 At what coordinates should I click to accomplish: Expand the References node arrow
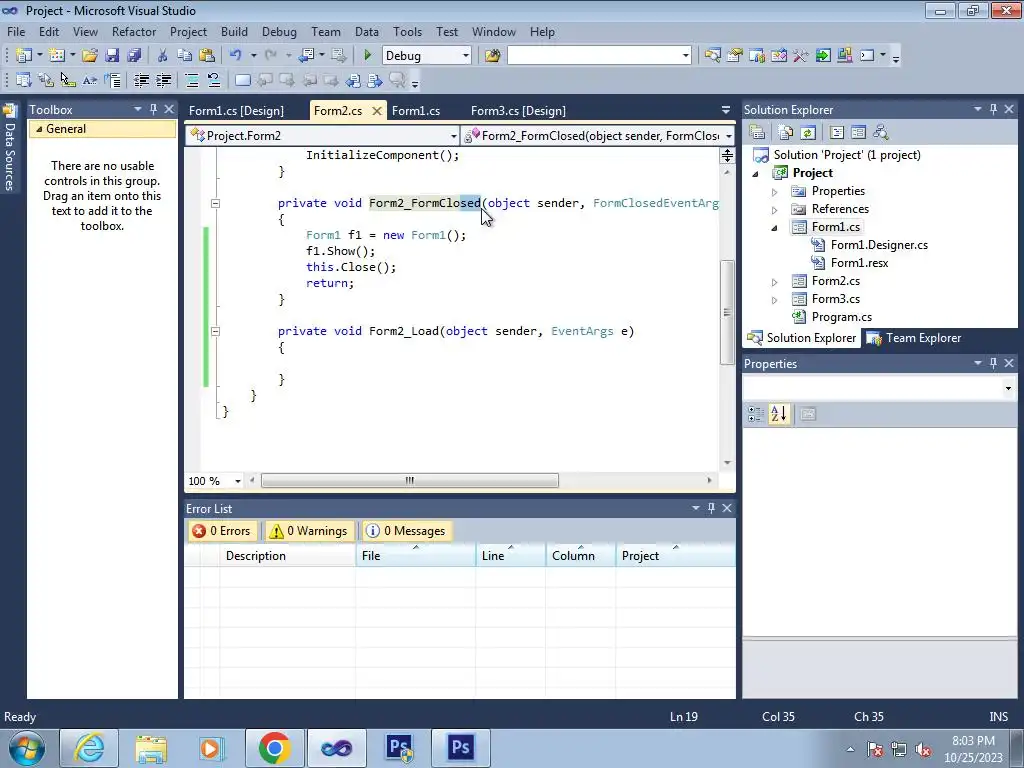point(775,210)
